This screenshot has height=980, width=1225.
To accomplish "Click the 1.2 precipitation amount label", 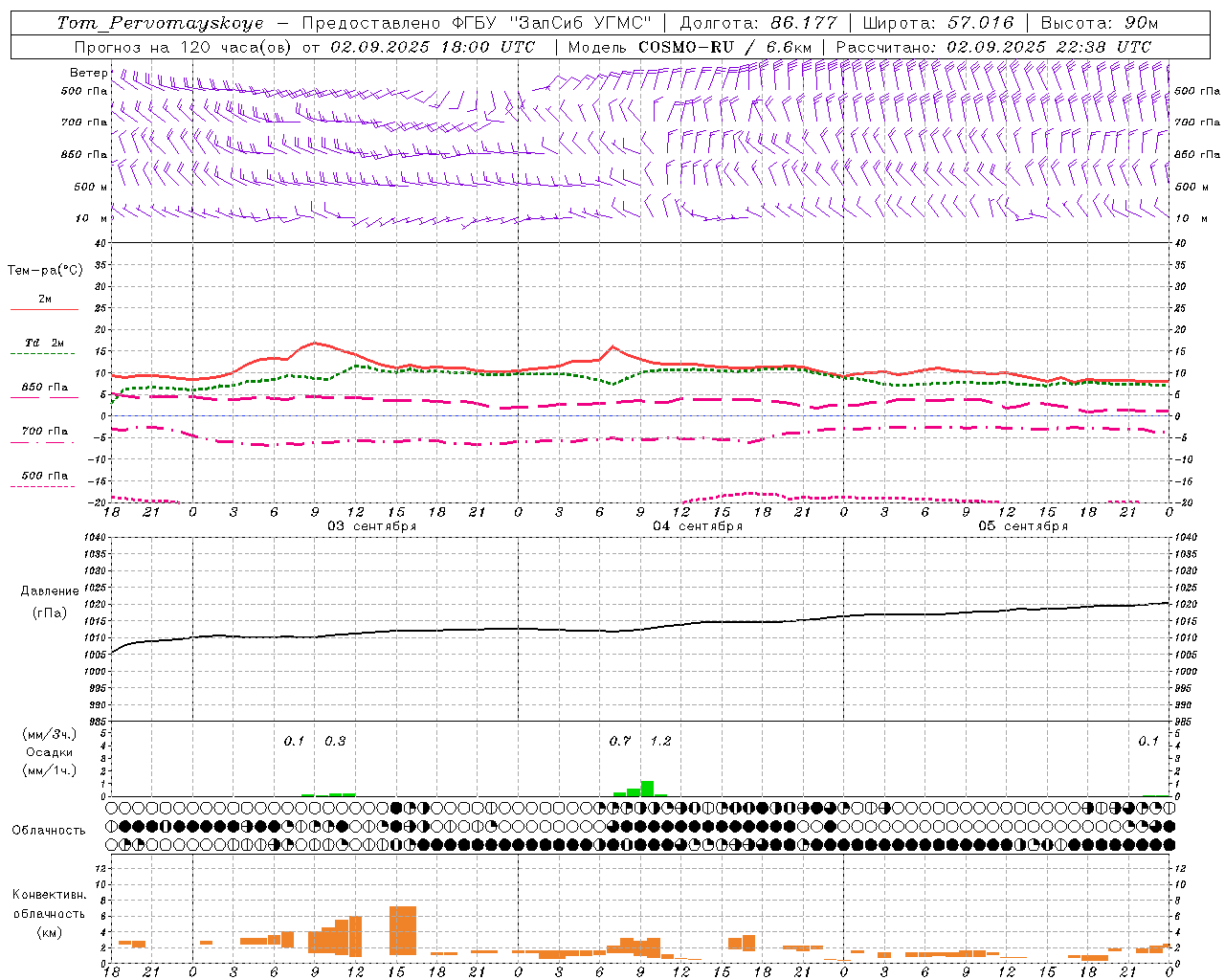I will click(x=661, y=742).
